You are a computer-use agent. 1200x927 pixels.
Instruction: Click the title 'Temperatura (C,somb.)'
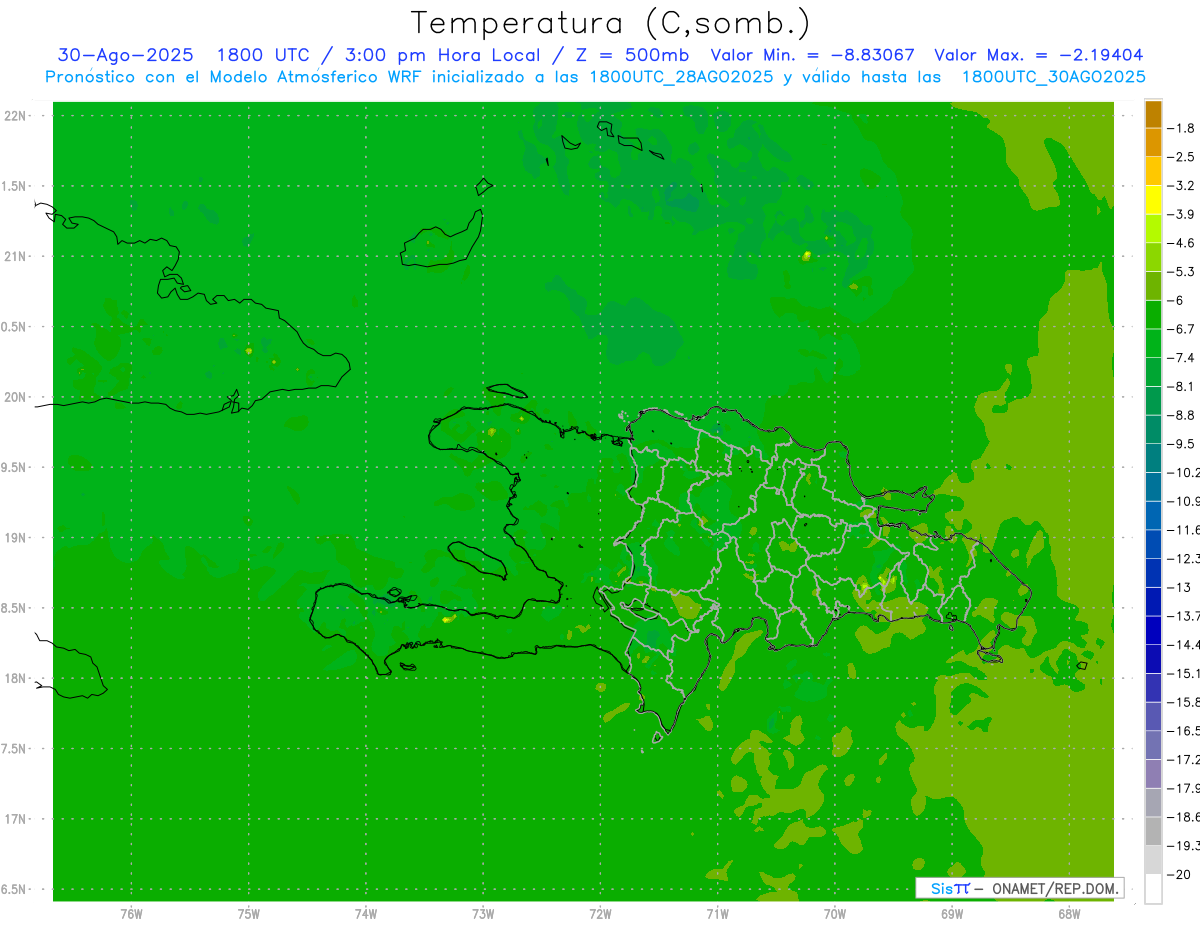tap(611, 24)
